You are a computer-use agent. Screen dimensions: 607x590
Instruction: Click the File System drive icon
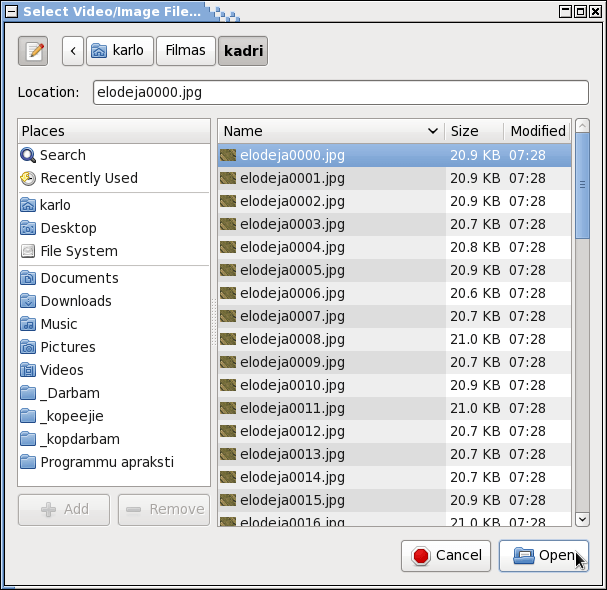point(28,251)
